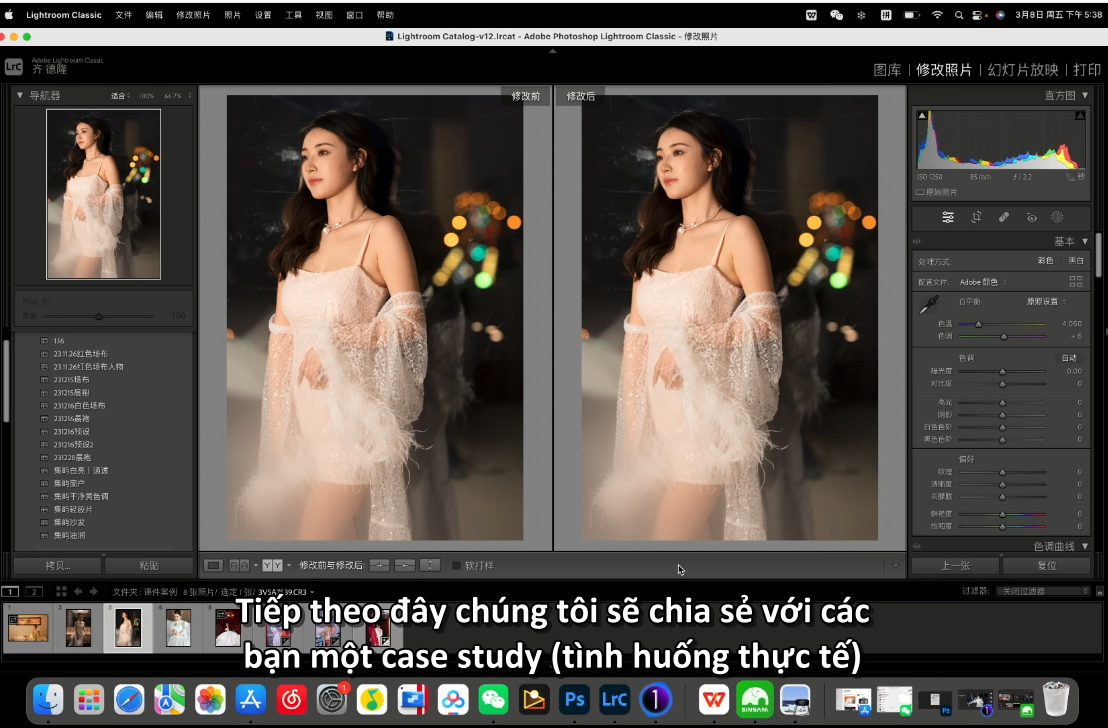Click the 色温 temperature slider handle
The width and height of the screenshot is (1108, 728).
tap(978, 324)
